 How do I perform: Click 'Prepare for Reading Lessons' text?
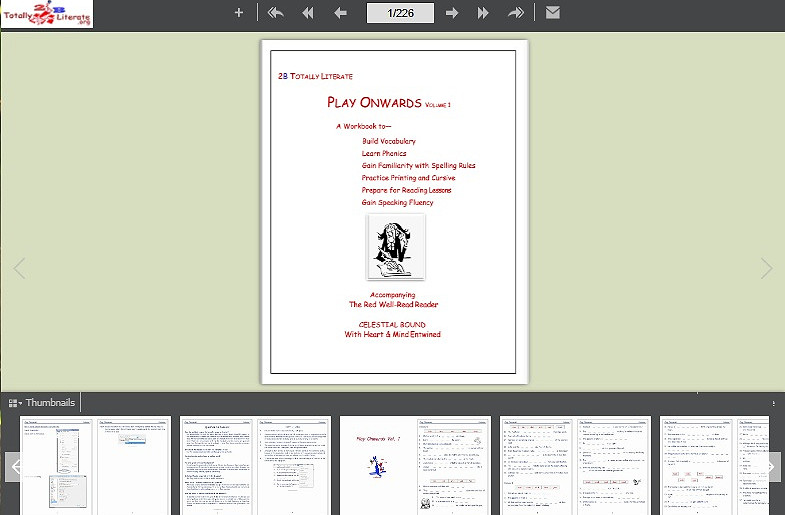pos(407,190)
